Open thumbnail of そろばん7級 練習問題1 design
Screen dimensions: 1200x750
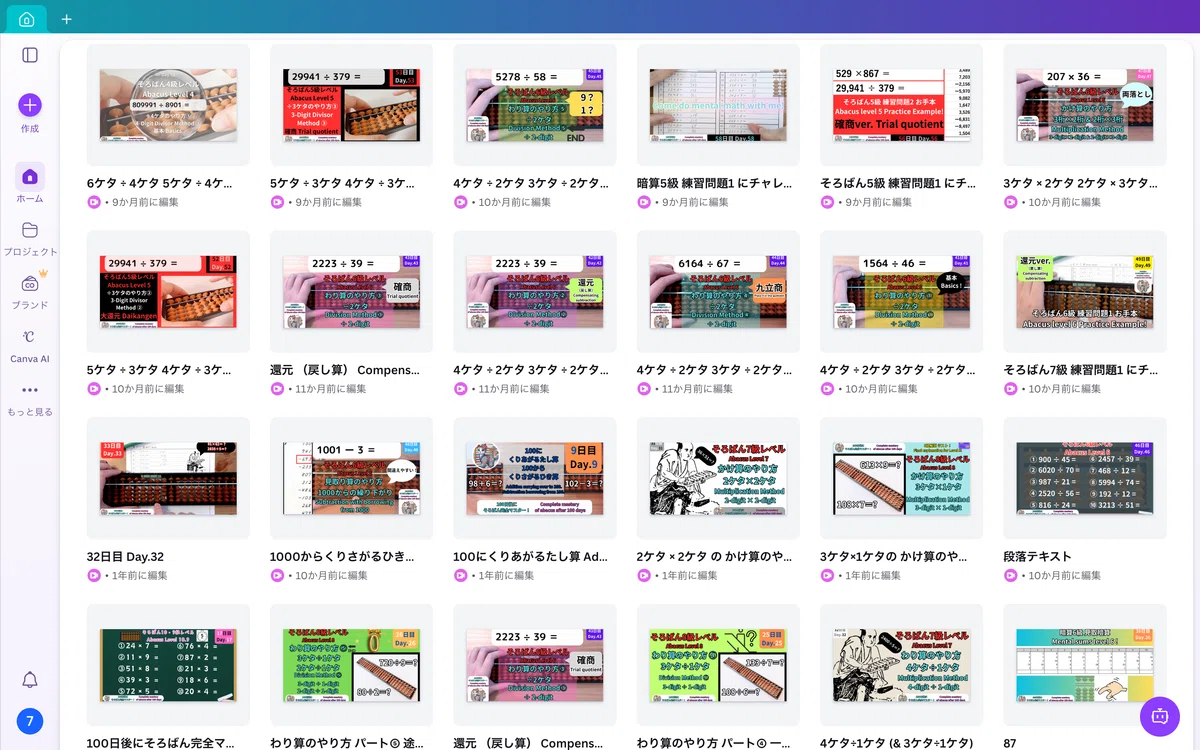point(1085,291)
